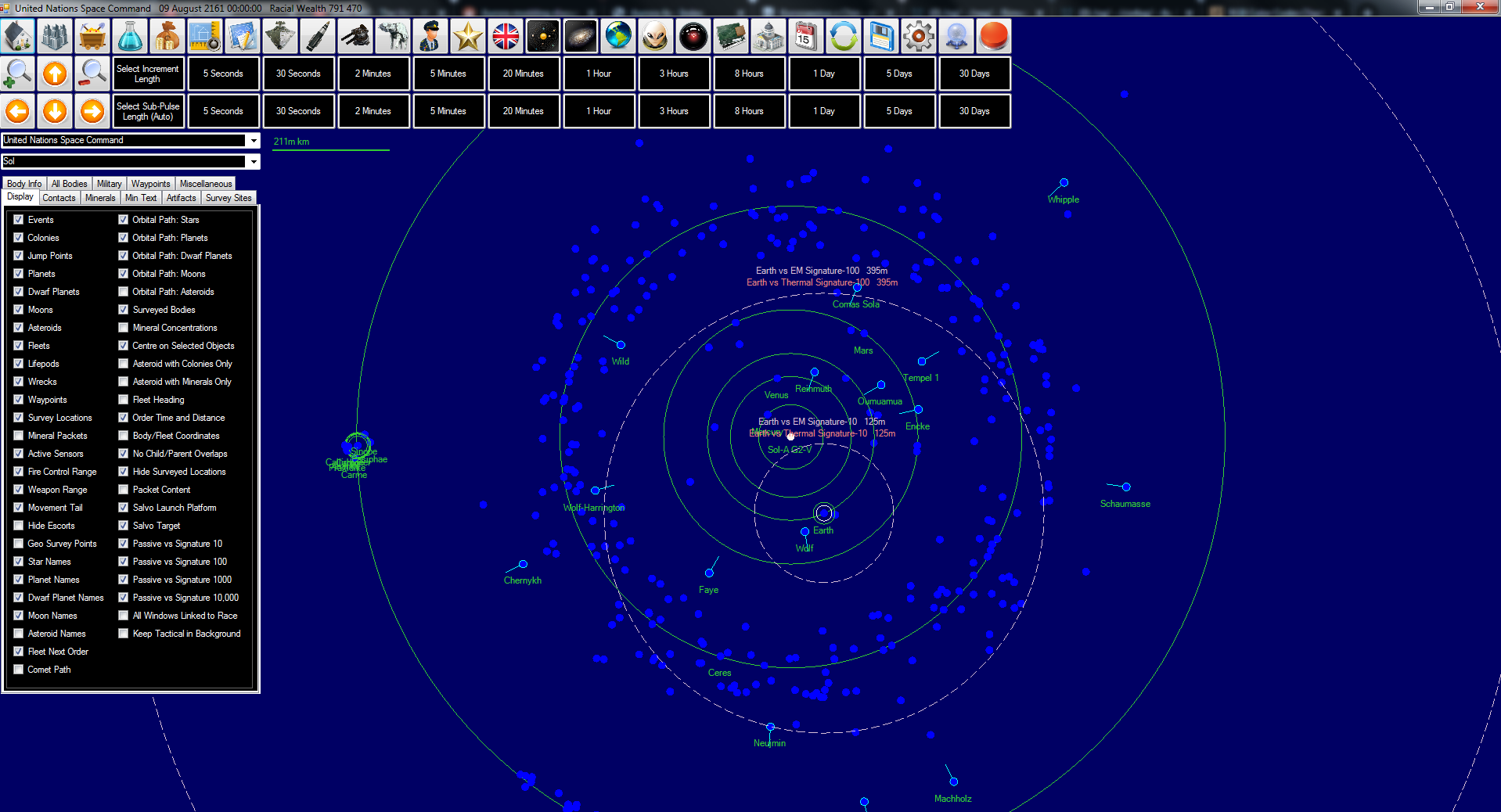
Task: Switch to the Contacts tab
Action: [59, 198]
